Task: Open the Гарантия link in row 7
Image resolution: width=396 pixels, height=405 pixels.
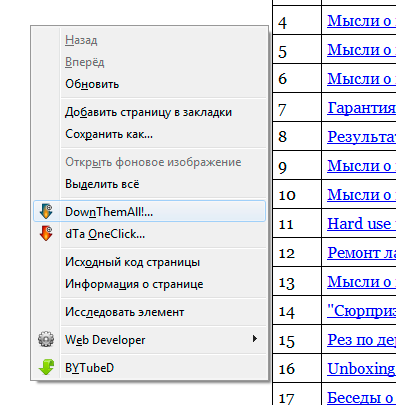Action: 361,108
